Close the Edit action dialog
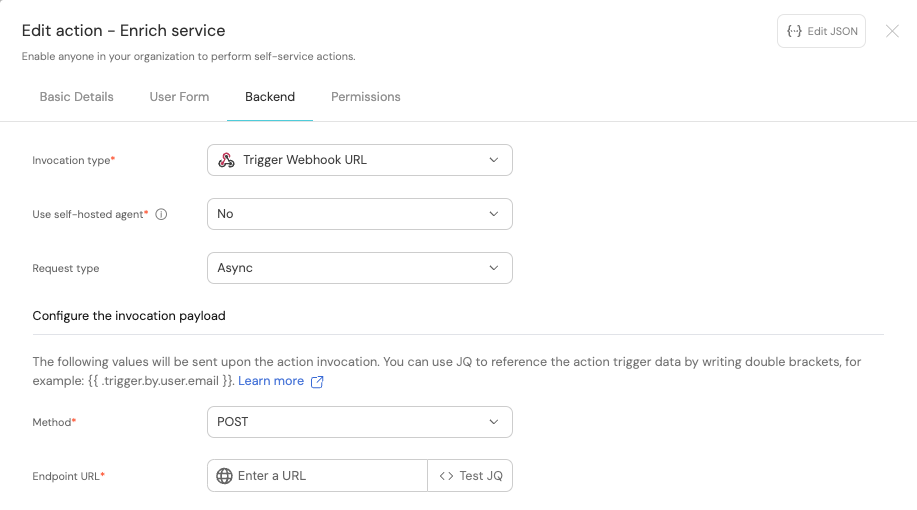 point(892,31)
